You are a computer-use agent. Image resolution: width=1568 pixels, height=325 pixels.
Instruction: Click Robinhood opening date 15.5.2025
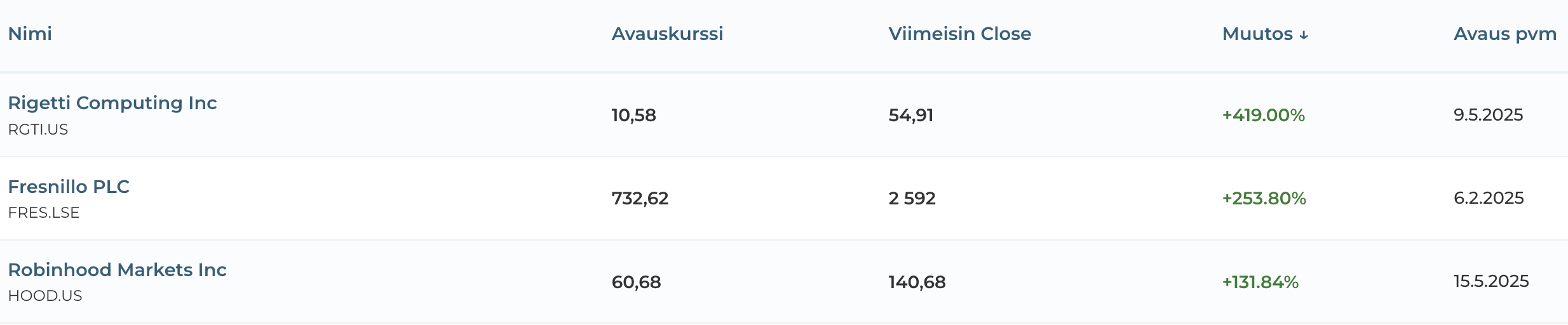click(1491, 281)
